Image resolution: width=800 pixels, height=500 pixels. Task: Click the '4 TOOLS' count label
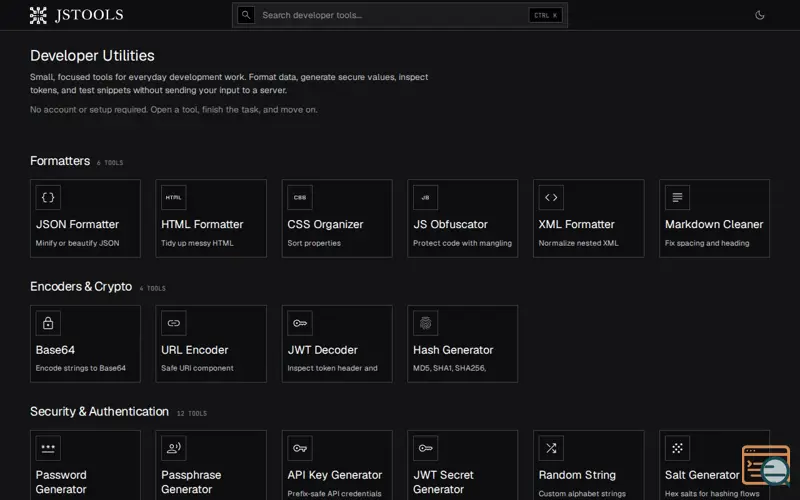click(153, 288)
